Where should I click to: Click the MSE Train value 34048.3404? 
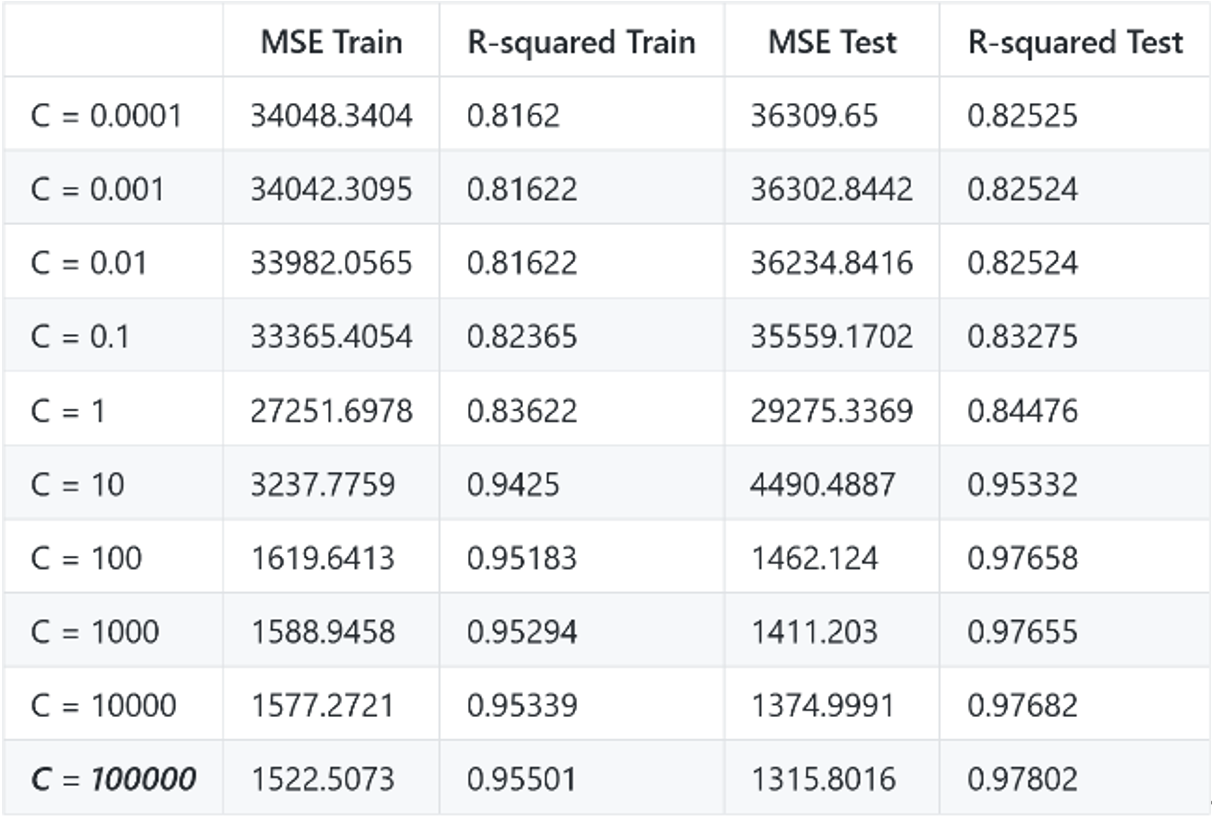click(331, 116)
